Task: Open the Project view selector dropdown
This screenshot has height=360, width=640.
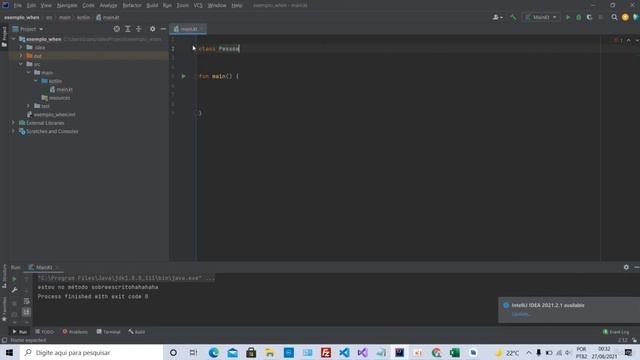Action: (28, 29)
